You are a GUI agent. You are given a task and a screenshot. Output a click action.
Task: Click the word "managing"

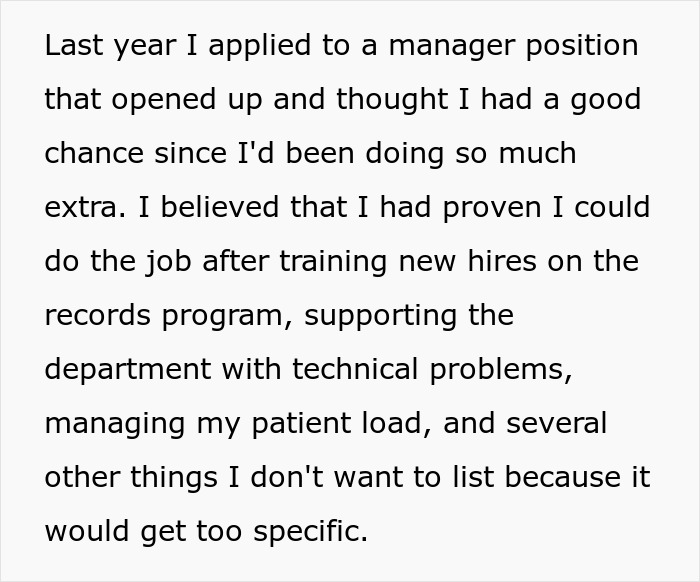115,425
